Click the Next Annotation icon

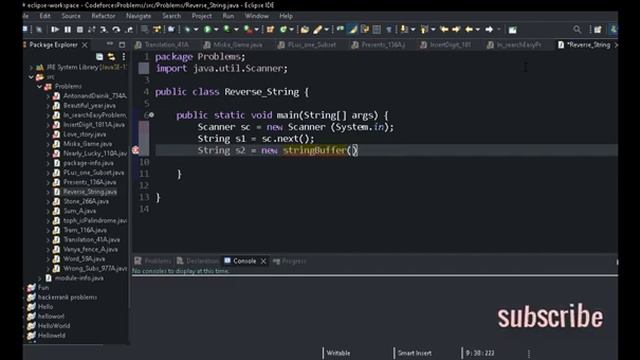coord(403,29)
